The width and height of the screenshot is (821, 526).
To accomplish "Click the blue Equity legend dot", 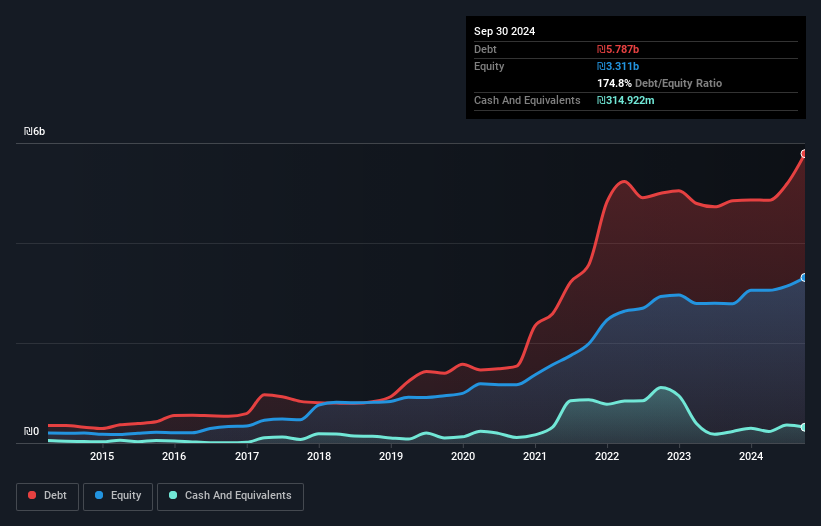I will coord(99,495).
